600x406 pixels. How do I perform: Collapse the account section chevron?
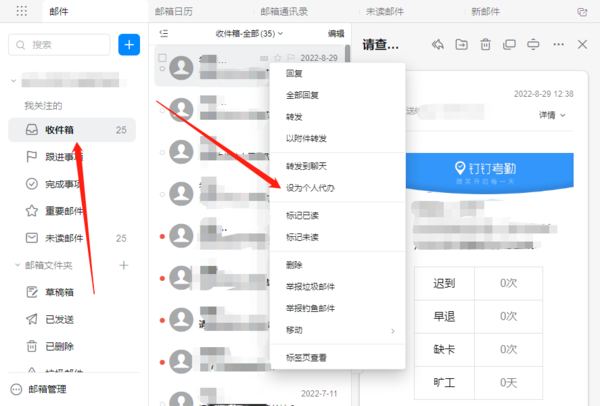point(13,81)
